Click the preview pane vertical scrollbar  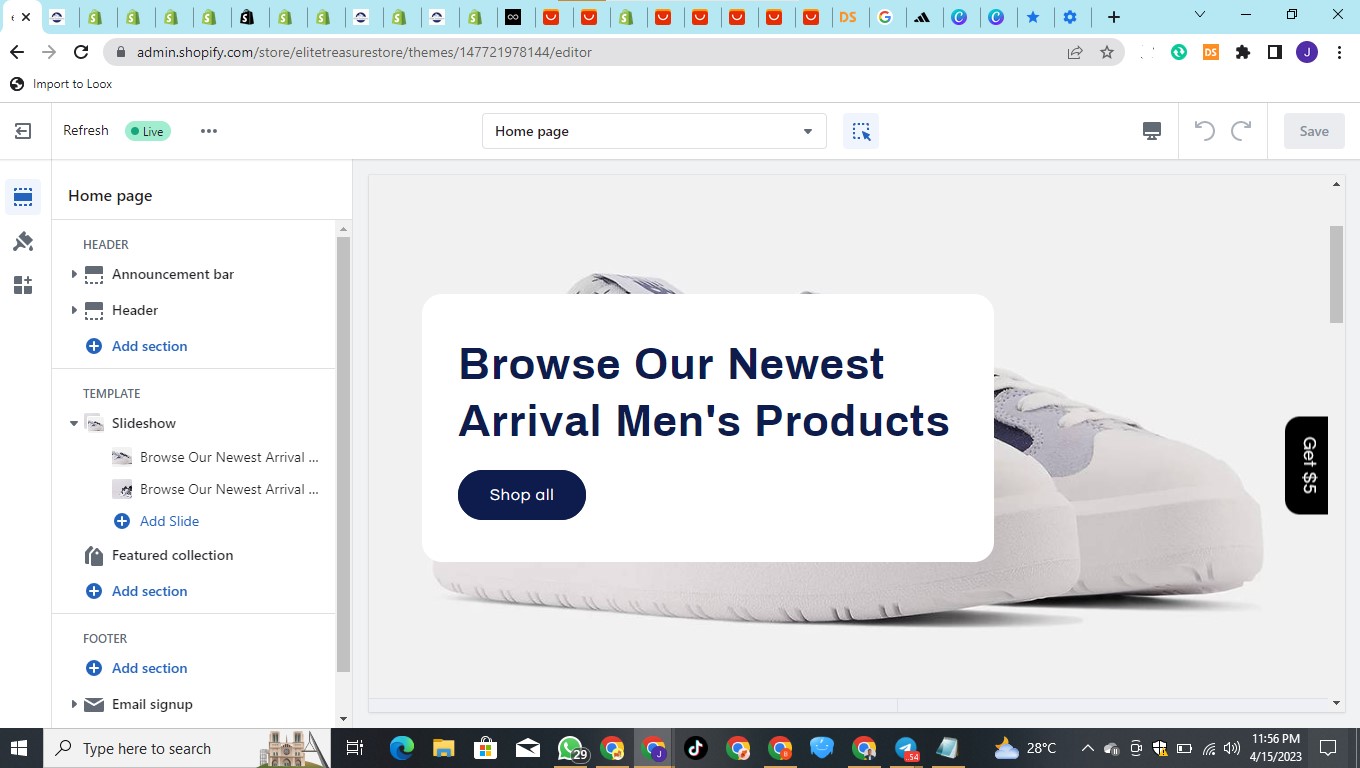coord(1336,275)
